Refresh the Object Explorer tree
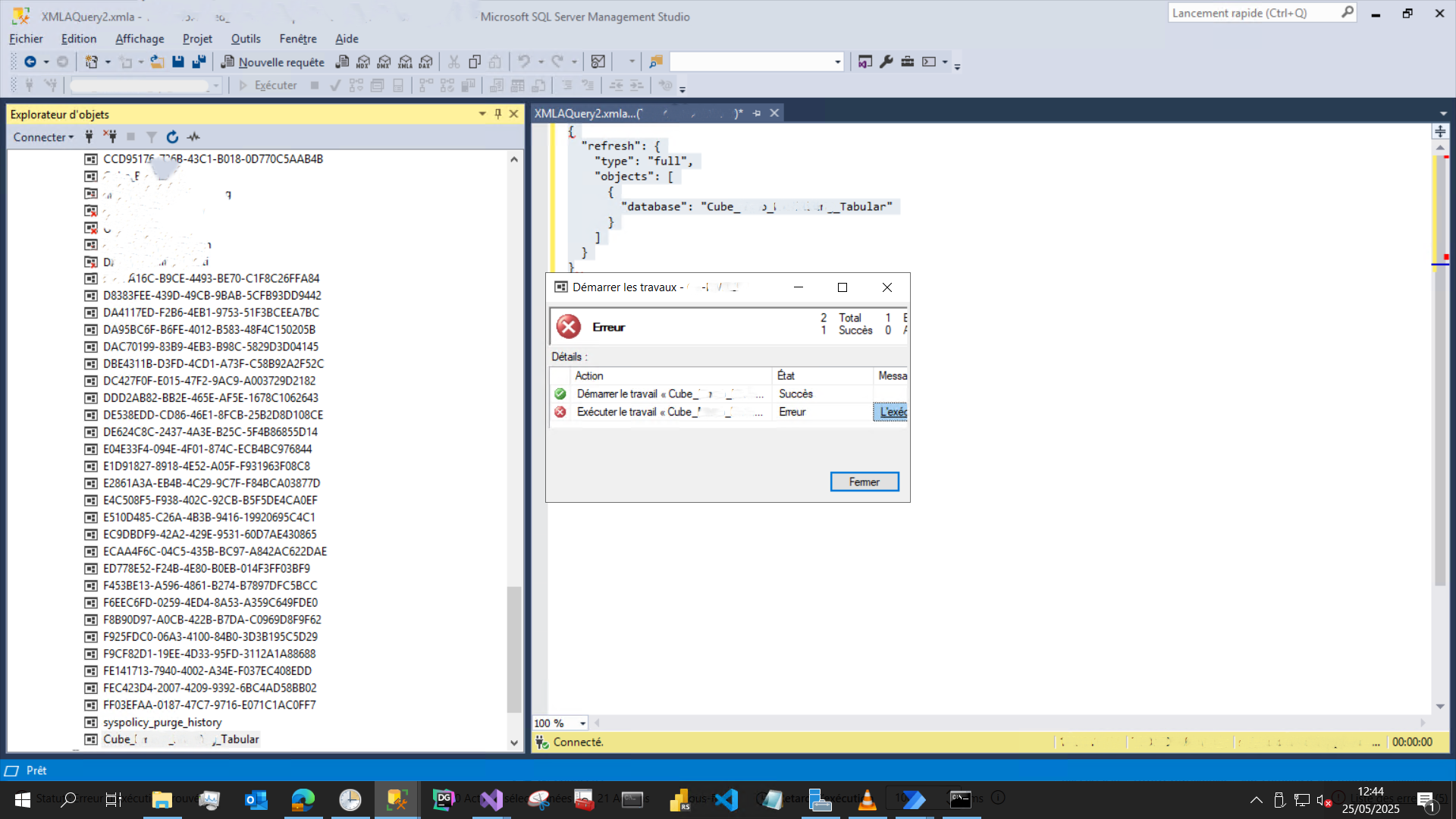1456x819 pixels. pyautogui.click(x=172, y=137)
